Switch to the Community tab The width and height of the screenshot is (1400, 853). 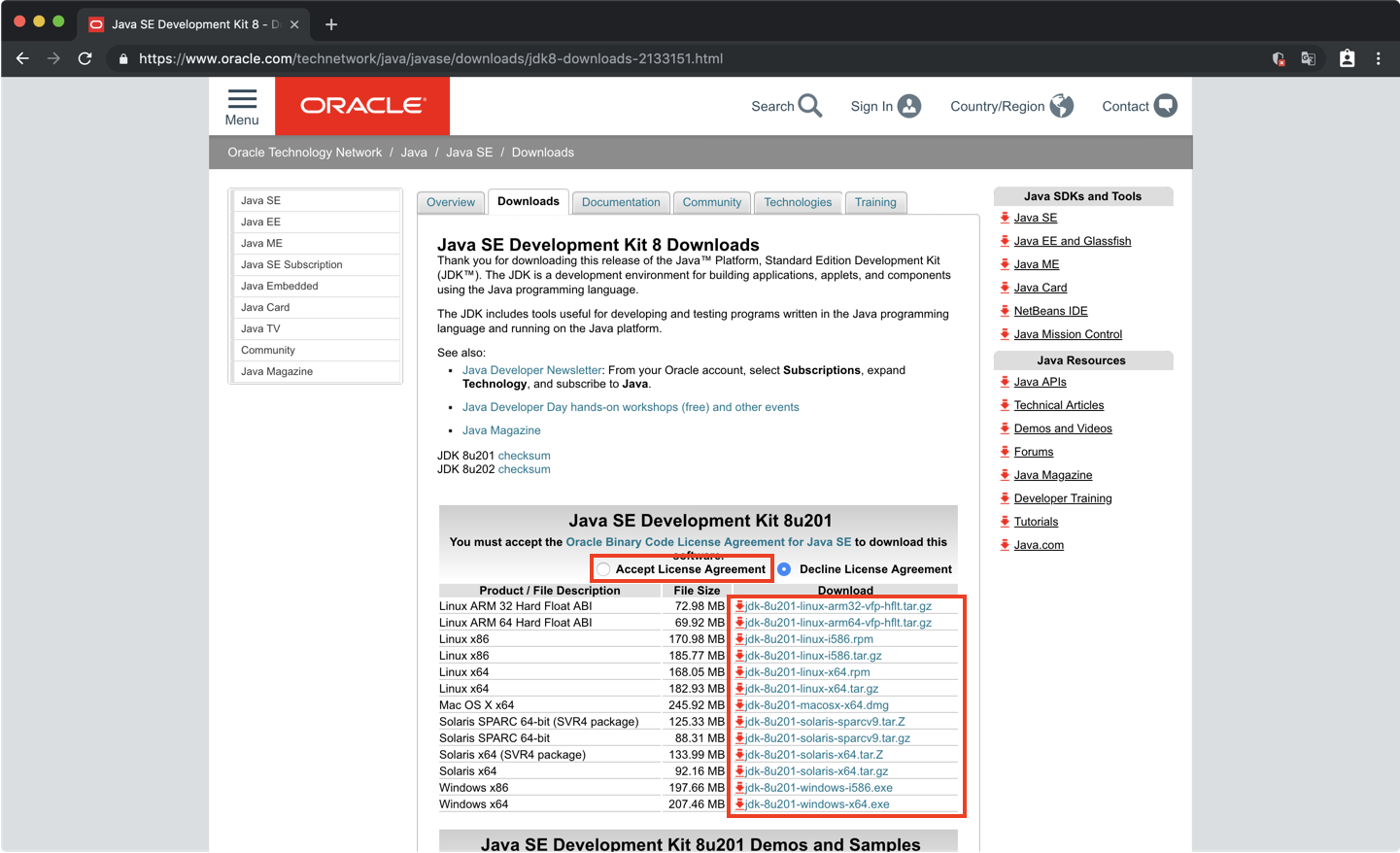tap(711, 202)
